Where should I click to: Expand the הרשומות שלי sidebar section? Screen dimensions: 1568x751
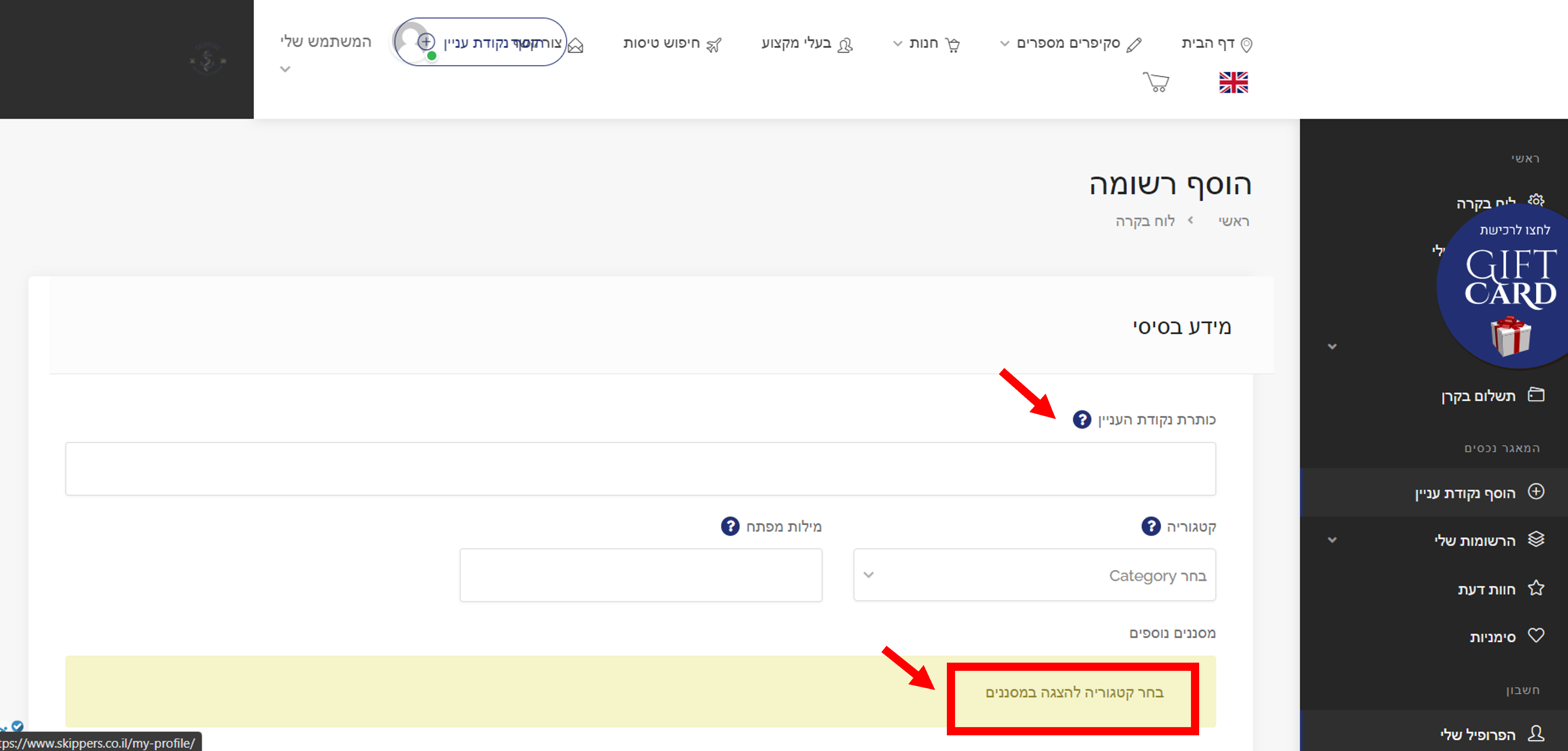(x=1332, y=540)
